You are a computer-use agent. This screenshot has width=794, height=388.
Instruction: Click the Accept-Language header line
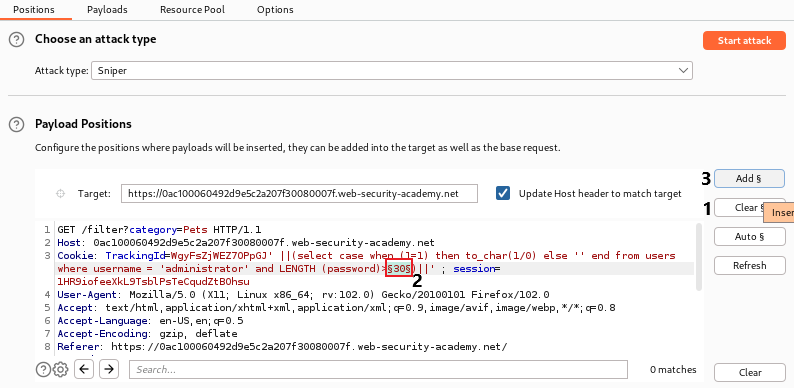150,321
